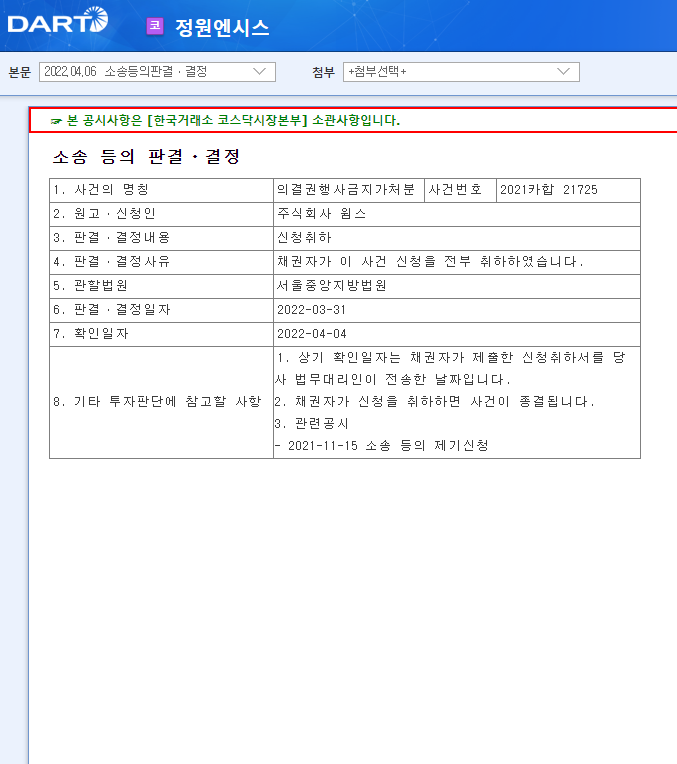Viewport: 677px width, 764px height.
Task: Click the row label 2. 원고ㆍ신청인
Action: point(104,213)
